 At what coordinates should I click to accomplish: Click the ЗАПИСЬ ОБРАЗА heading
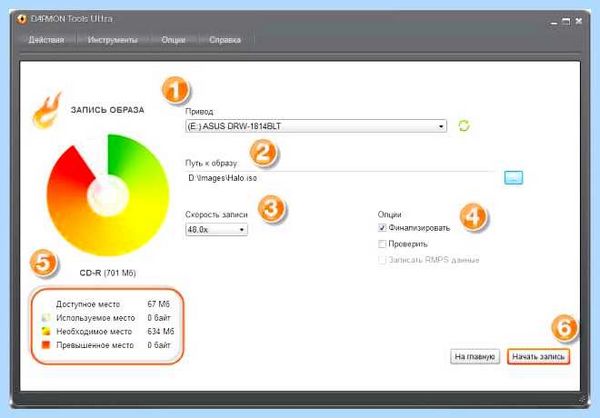point(108,110)
